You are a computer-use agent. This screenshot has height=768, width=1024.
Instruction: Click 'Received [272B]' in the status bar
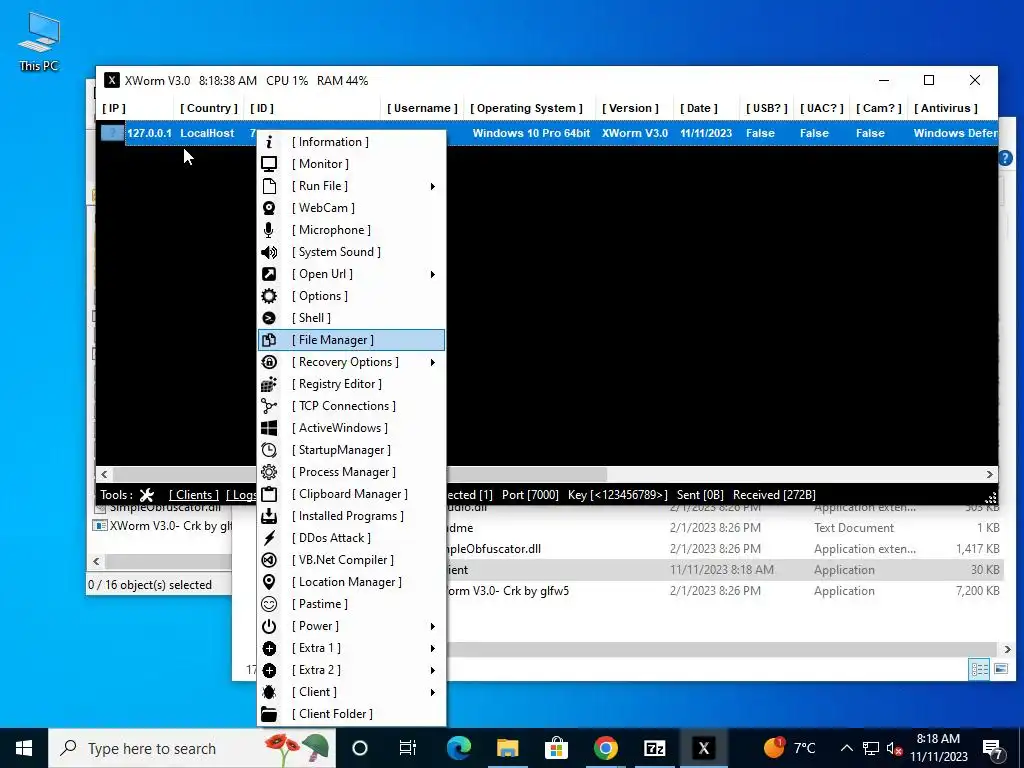tap(774, 495)
